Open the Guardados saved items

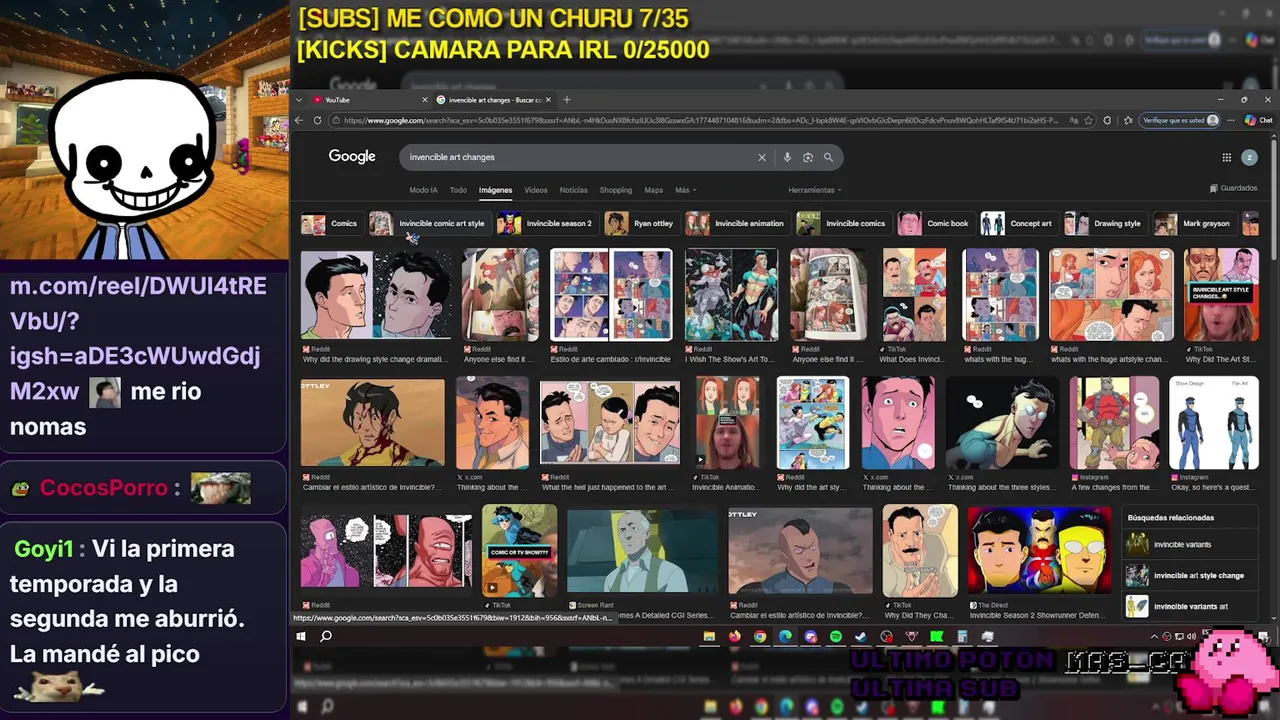pos(1233,188)
